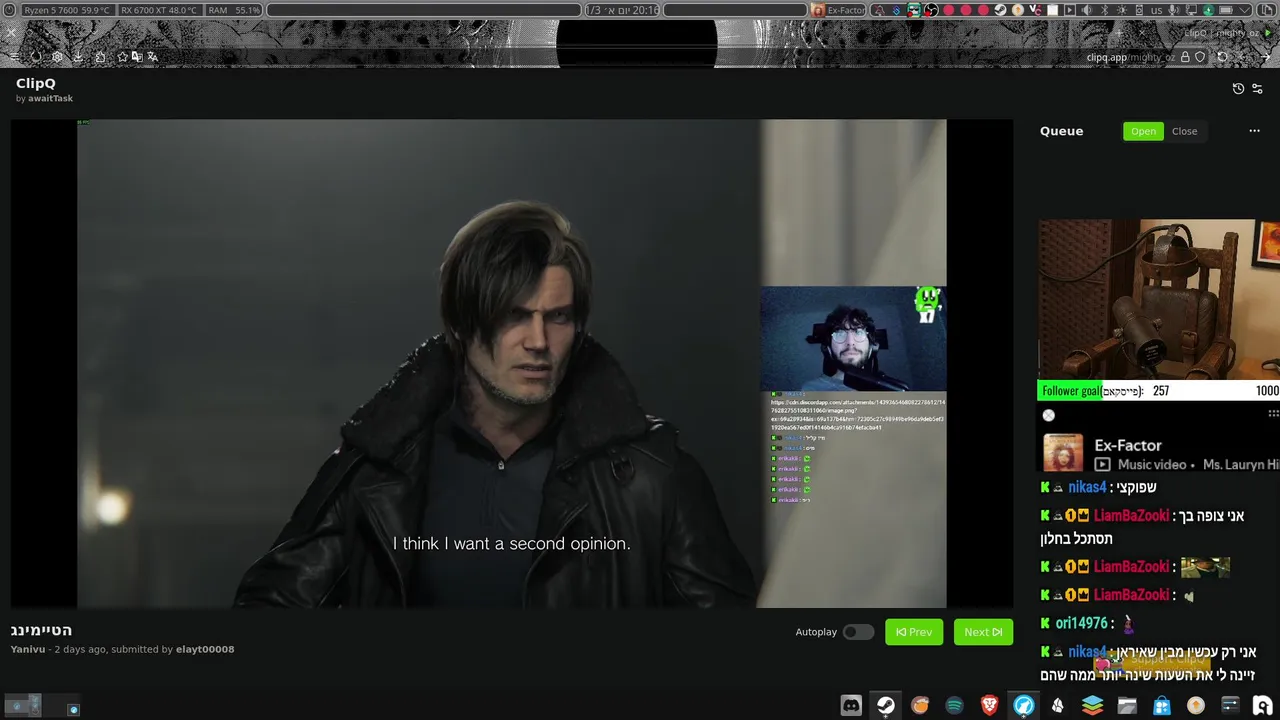Set the queue to Close
This screenshot has height=720, width=1280.
pos(1184,131)
